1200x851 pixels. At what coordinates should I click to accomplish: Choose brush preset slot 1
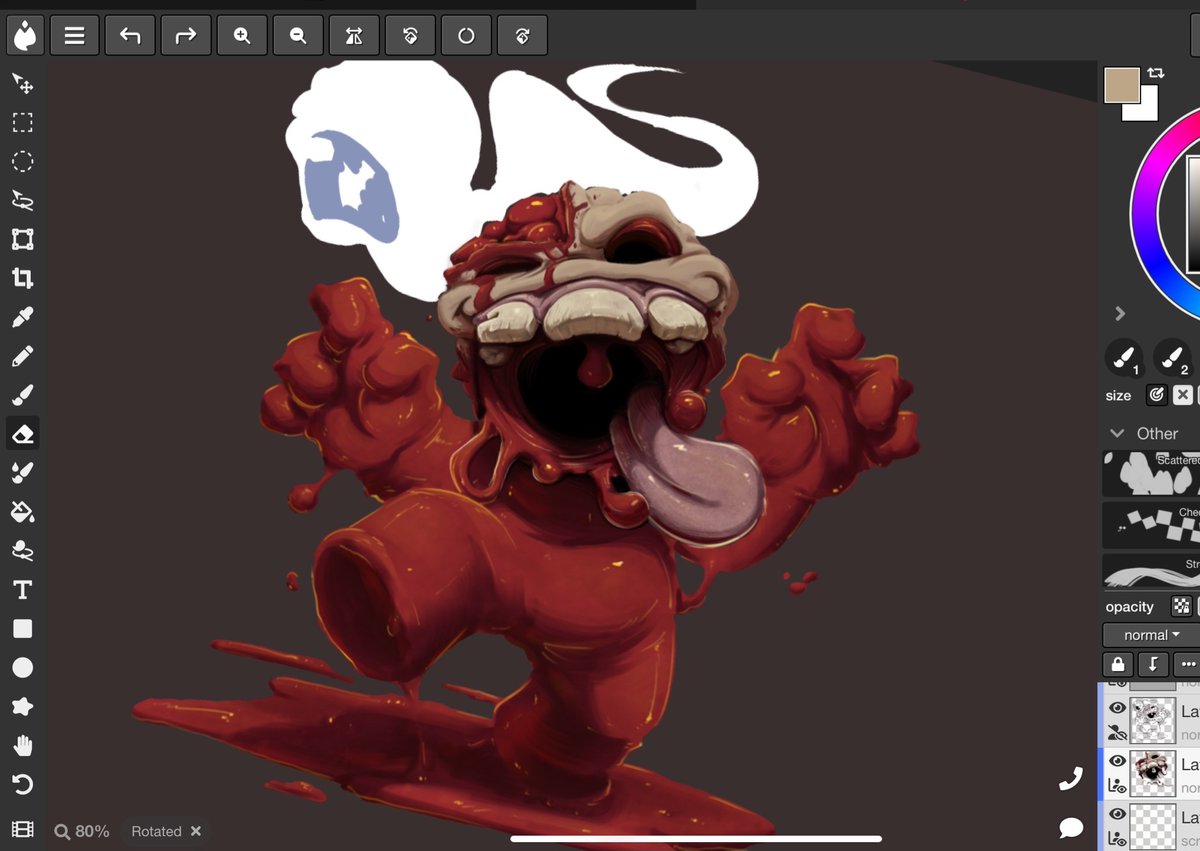tap(1124, 357)
